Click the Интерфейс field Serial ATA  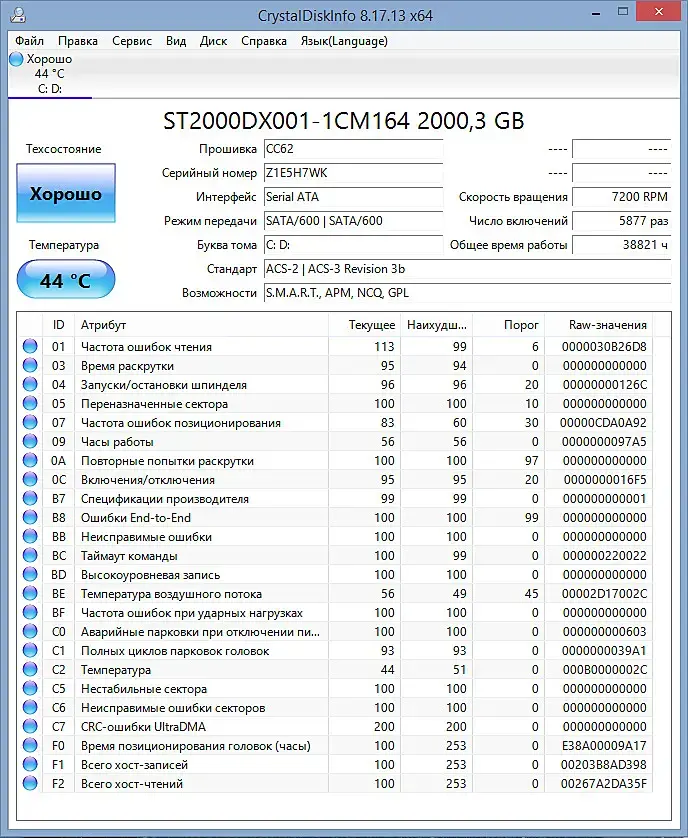point(353,197)
